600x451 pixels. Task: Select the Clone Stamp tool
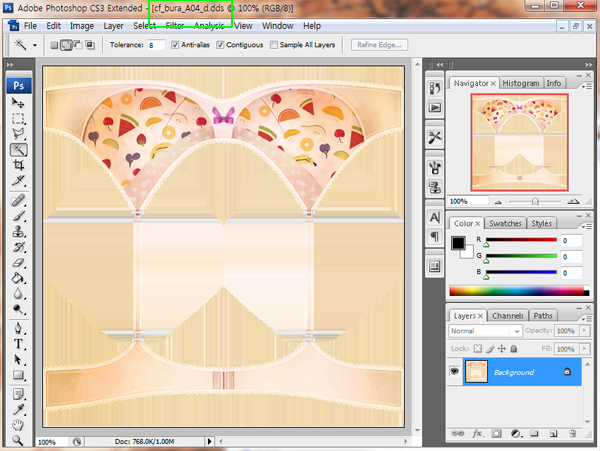pos(18,231)
